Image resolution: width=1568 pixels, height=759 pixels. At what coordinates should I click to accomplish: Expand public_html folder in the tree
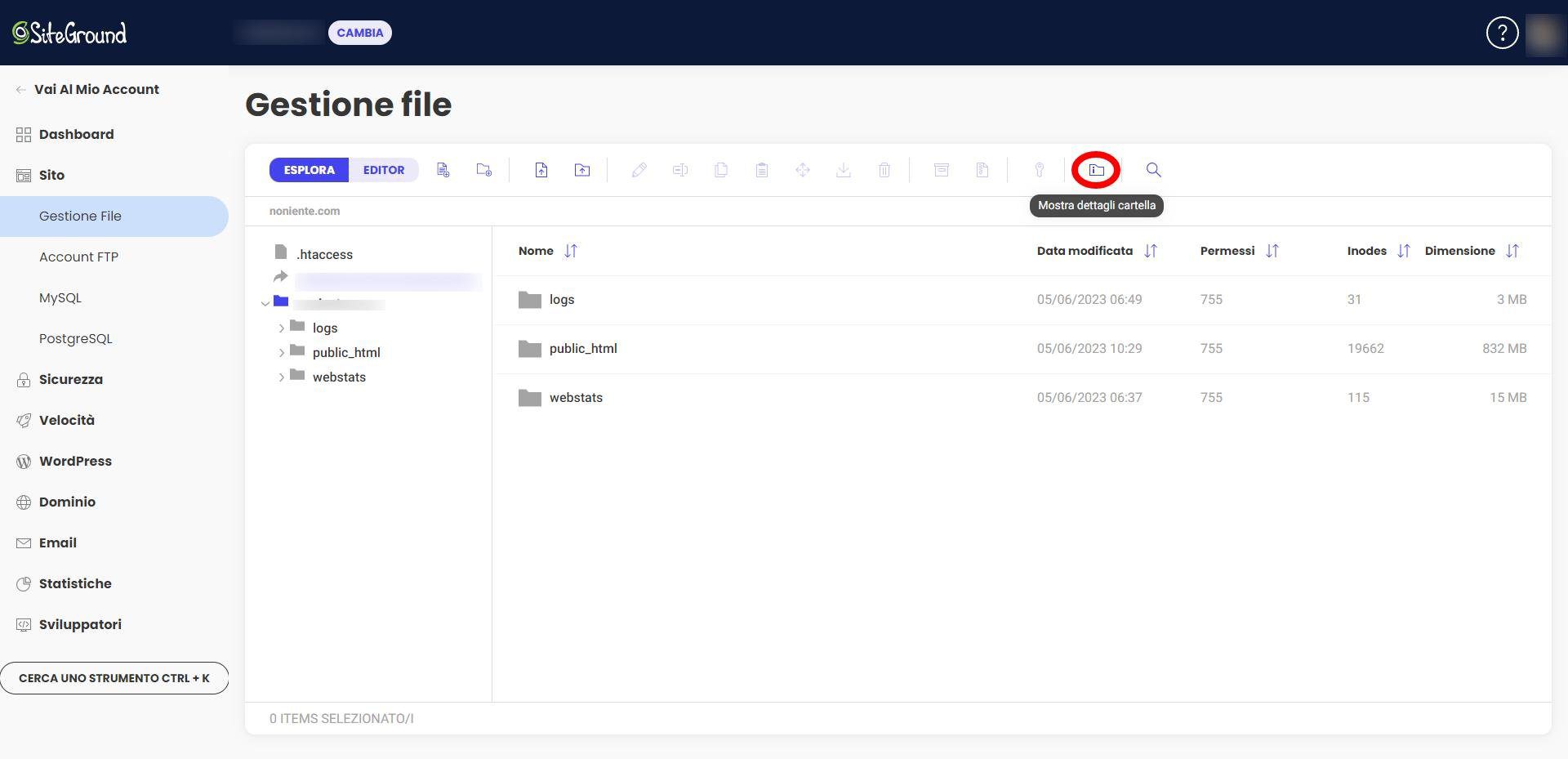point(282,353)
